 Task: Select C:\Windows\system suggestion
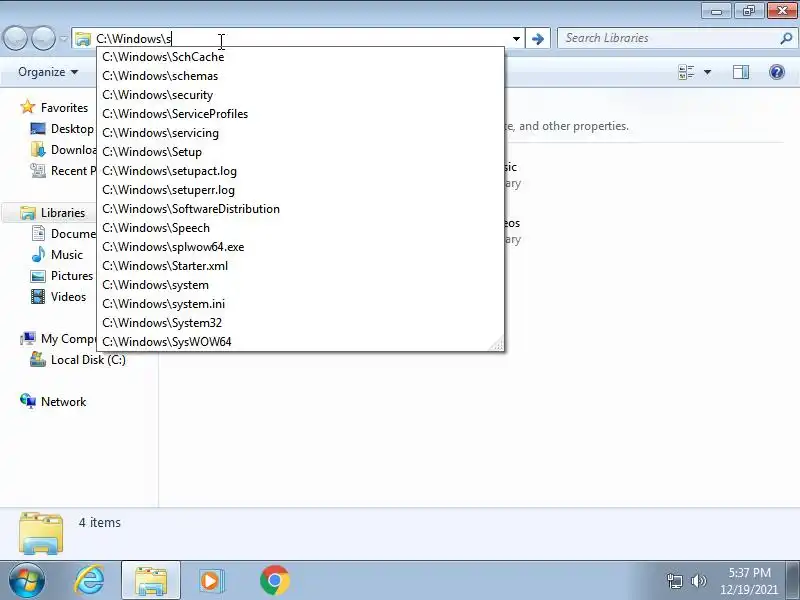pos(301,285)
